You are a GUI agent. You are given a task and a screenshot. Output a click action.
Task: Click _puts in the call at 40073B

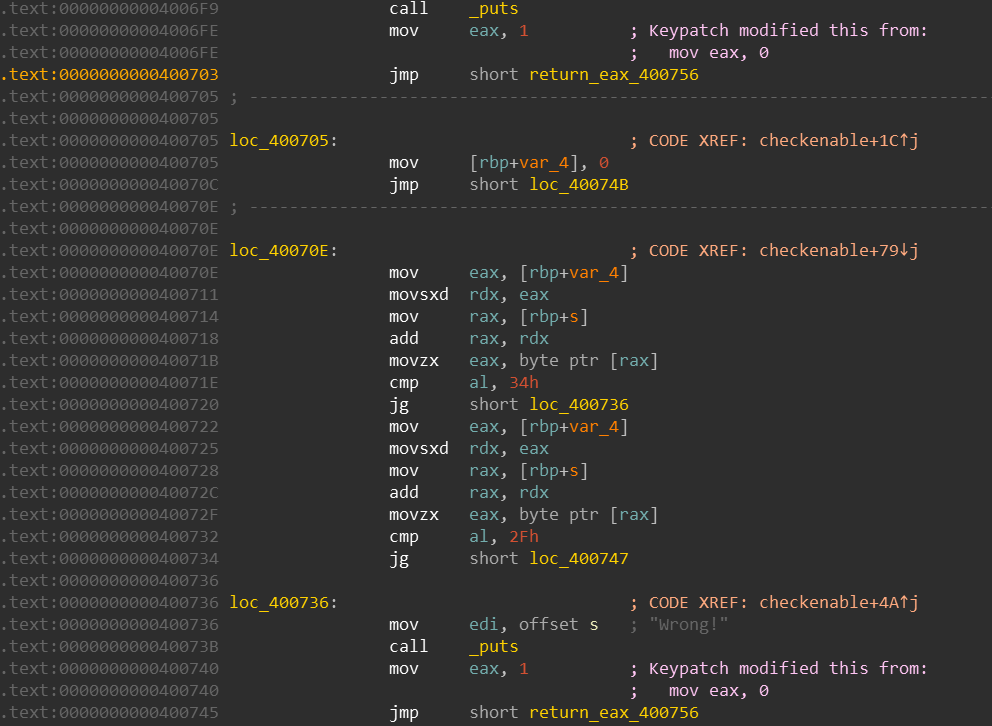point(493,646)
